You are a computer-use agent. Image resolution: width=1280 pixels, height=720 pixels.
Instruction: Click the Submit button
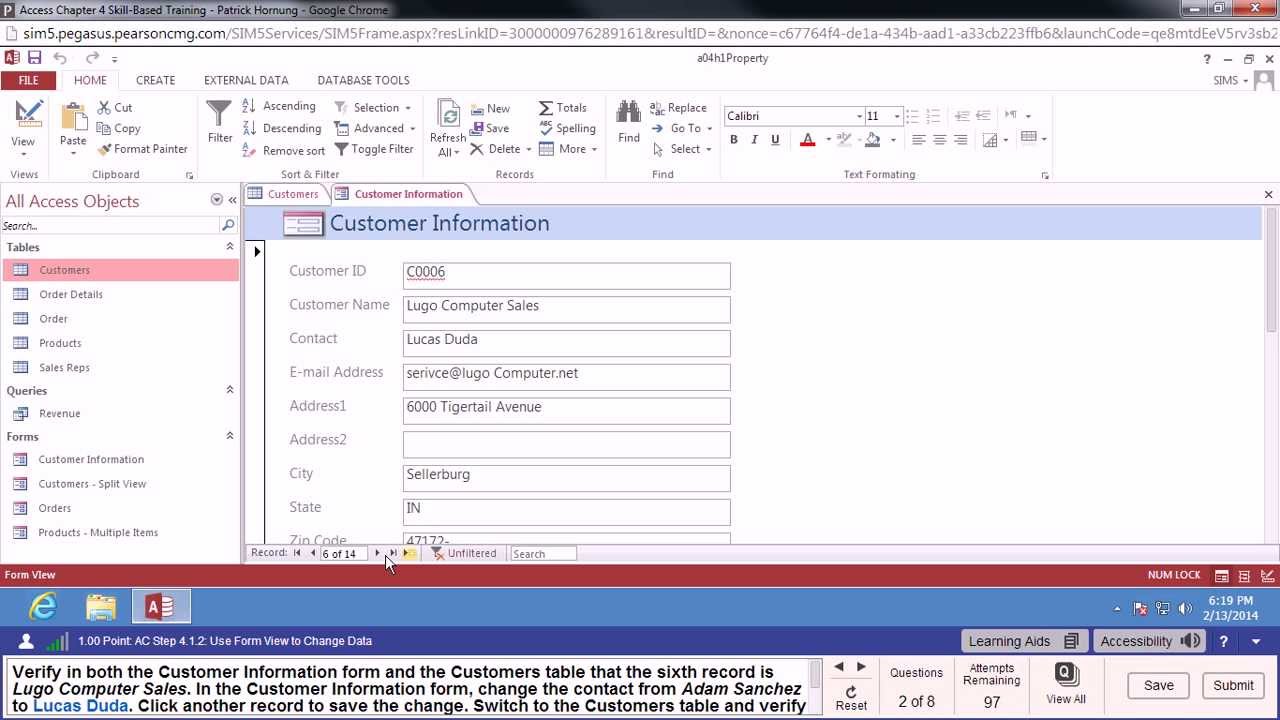(x=1233, y=685)
